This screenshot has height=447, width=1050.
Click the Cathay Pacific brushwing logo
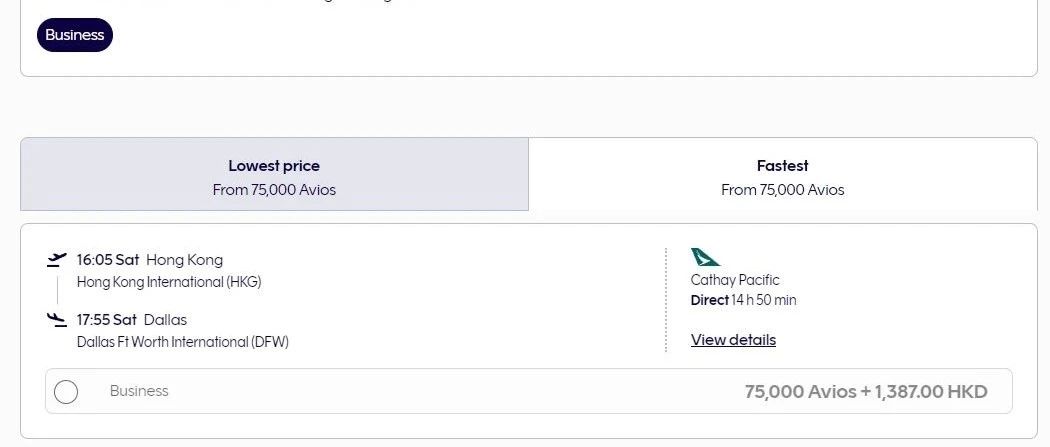point(705,257)
